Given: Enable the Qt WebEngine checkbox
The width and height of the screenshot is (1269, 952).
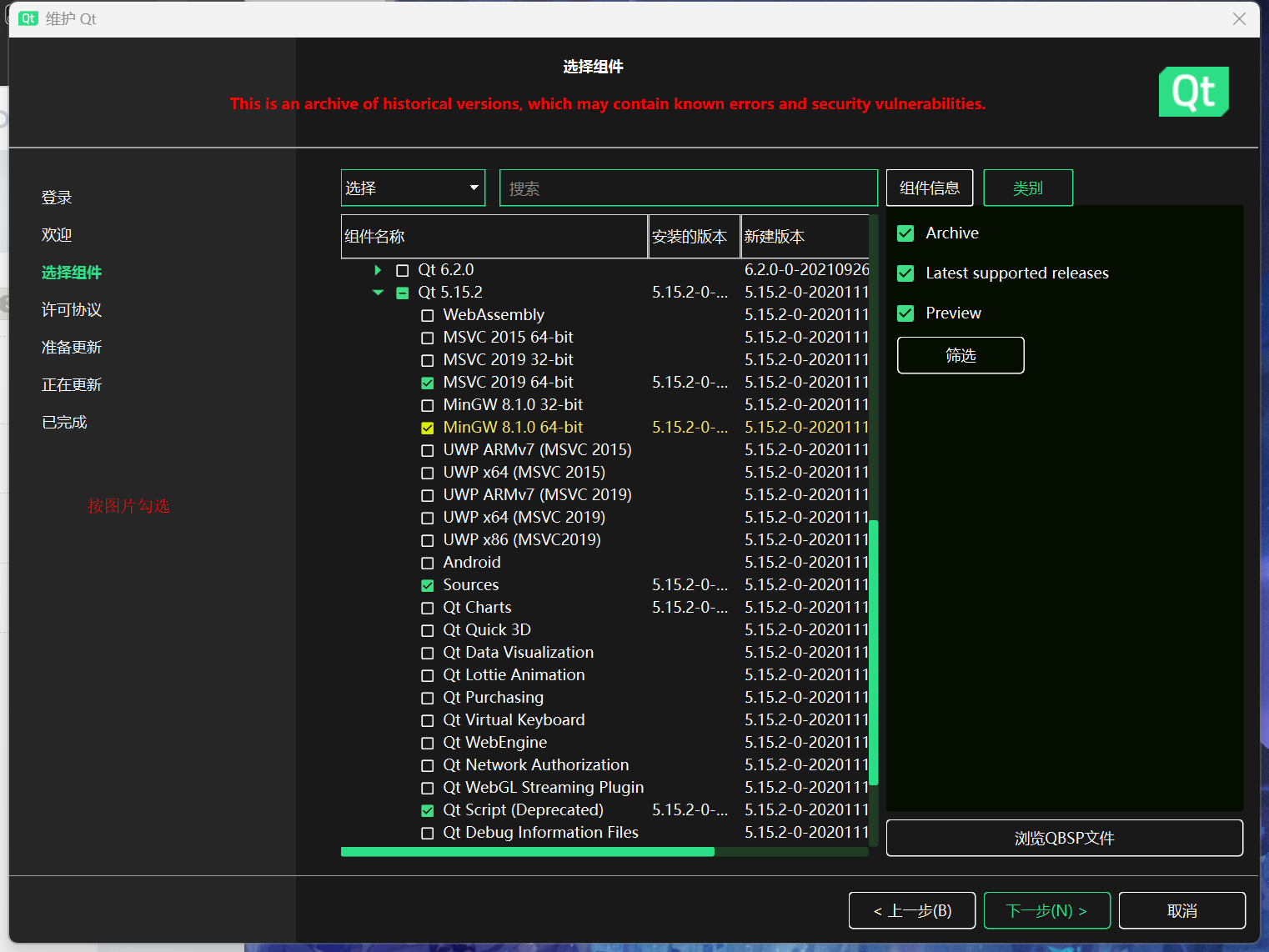Looking at the screenshot, I should click(x=428, y=743).
